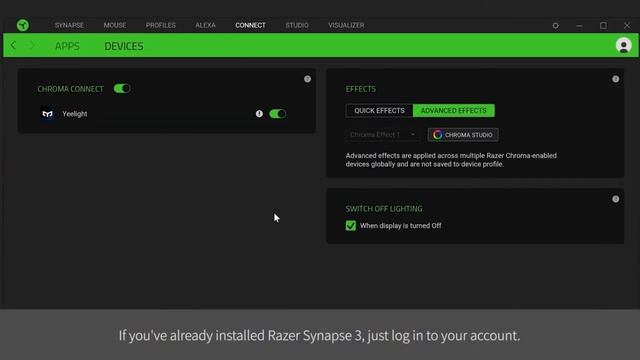640x360 pixels.
Task: Open the settings gear icon
Action: [x=556, y=25]
